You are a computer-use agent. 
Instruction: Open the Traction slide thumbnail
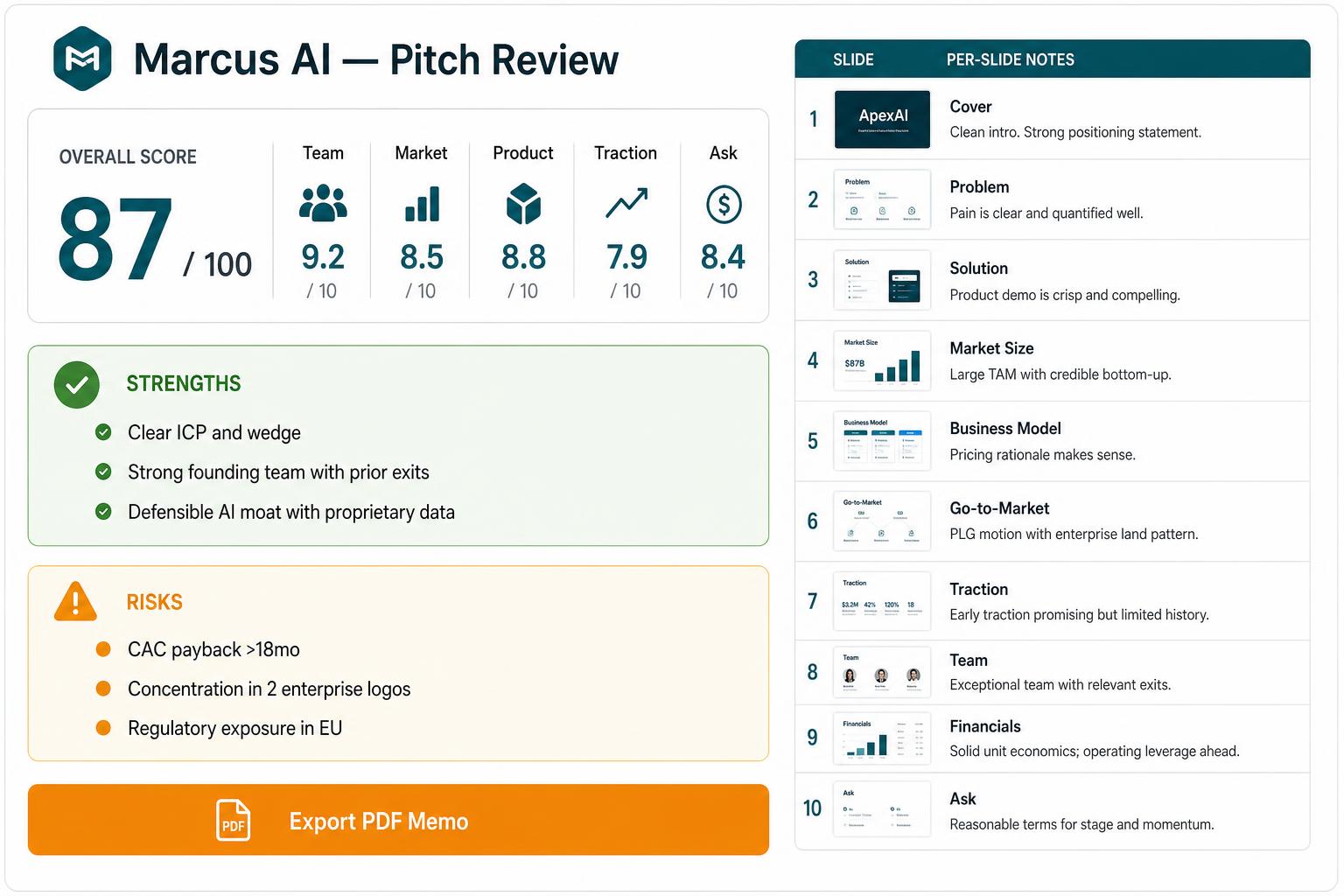point(882,601)
